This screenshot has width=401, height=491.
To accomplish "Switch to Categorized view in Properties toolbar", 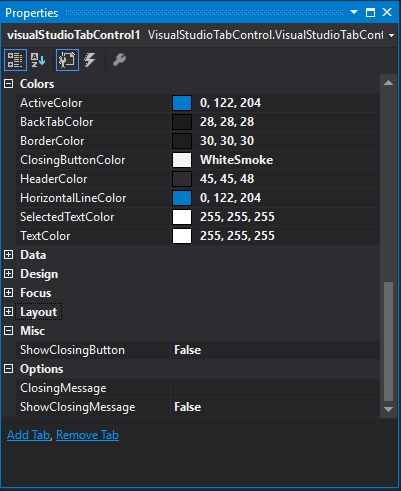I will coord(15,60).
